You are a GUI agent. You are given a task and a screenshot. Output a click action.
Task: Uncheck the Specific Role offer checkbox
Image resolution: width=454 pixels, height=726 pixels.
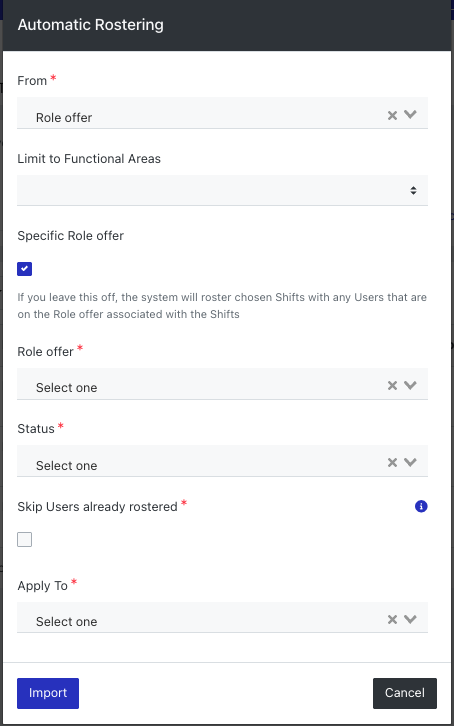click(25, 269)
